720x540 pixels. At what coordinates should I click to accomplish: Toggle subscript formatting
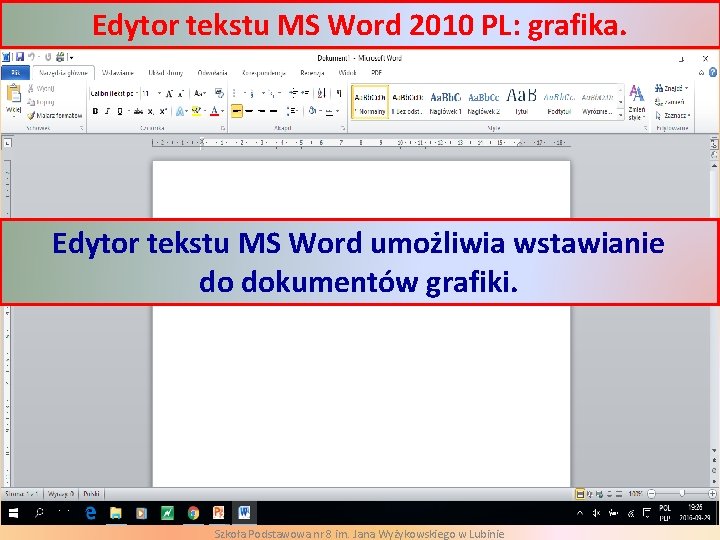[x=151, y=112]
